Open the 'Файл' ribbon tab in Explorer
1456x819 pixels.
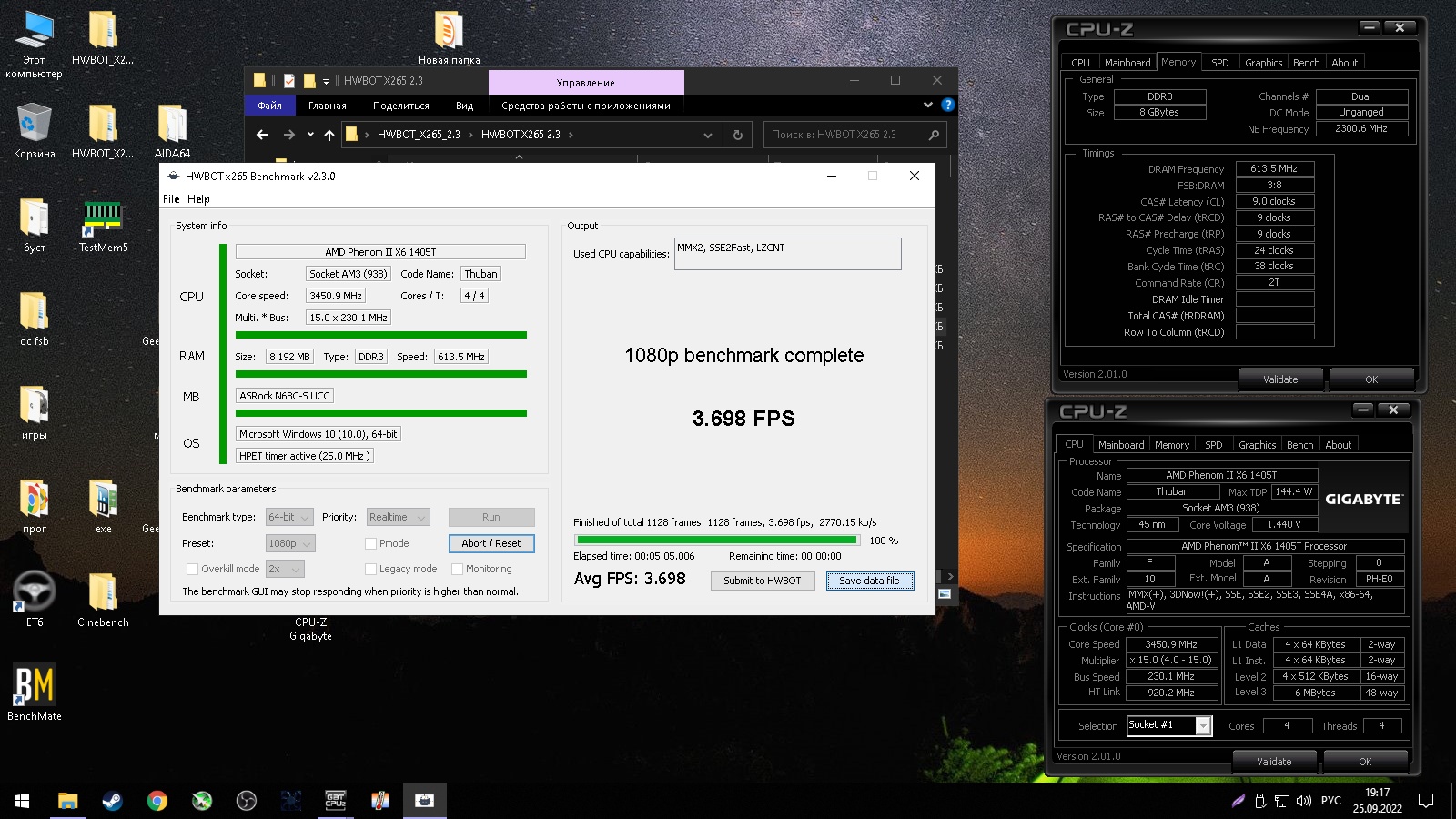(269, 106)
